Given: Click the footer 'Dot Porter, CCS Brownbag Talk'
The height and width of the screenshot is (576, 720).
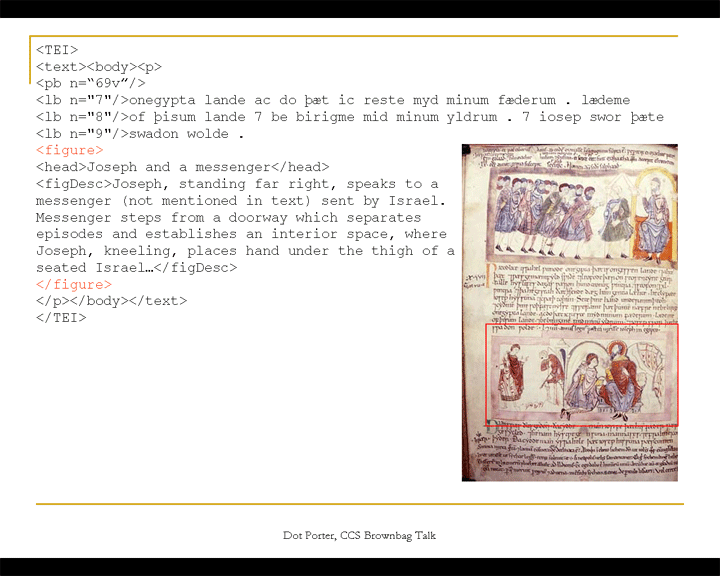Looking at the screenshot, I should pyautogui.click(x=359, y=536).
